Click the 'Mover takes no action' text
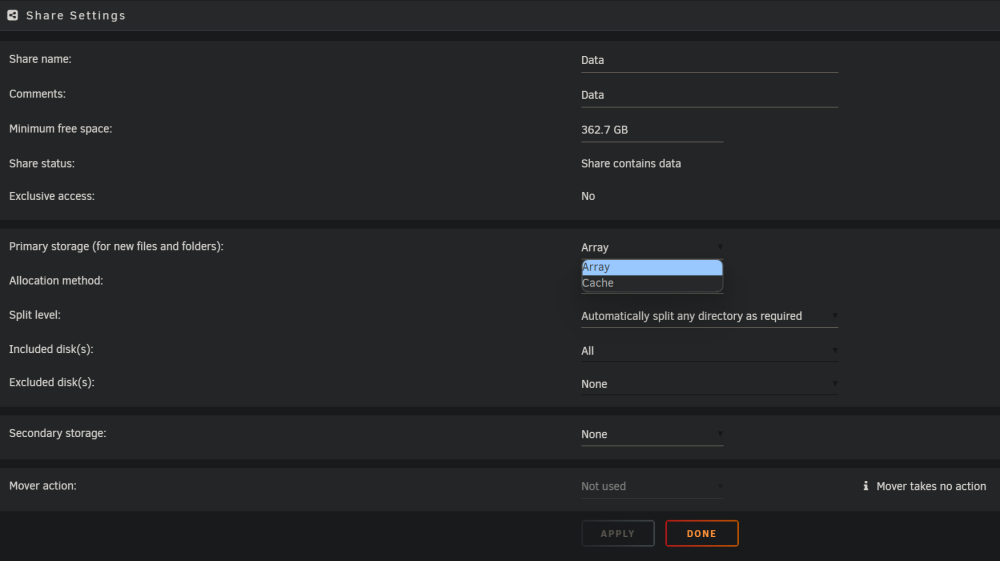This screenshot has width=1000, height=561. [931, 486]
